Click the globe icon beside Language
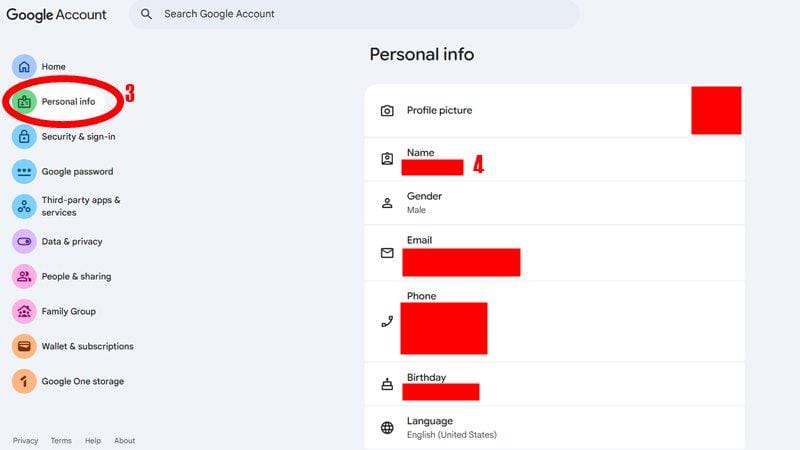 (387, 428)
